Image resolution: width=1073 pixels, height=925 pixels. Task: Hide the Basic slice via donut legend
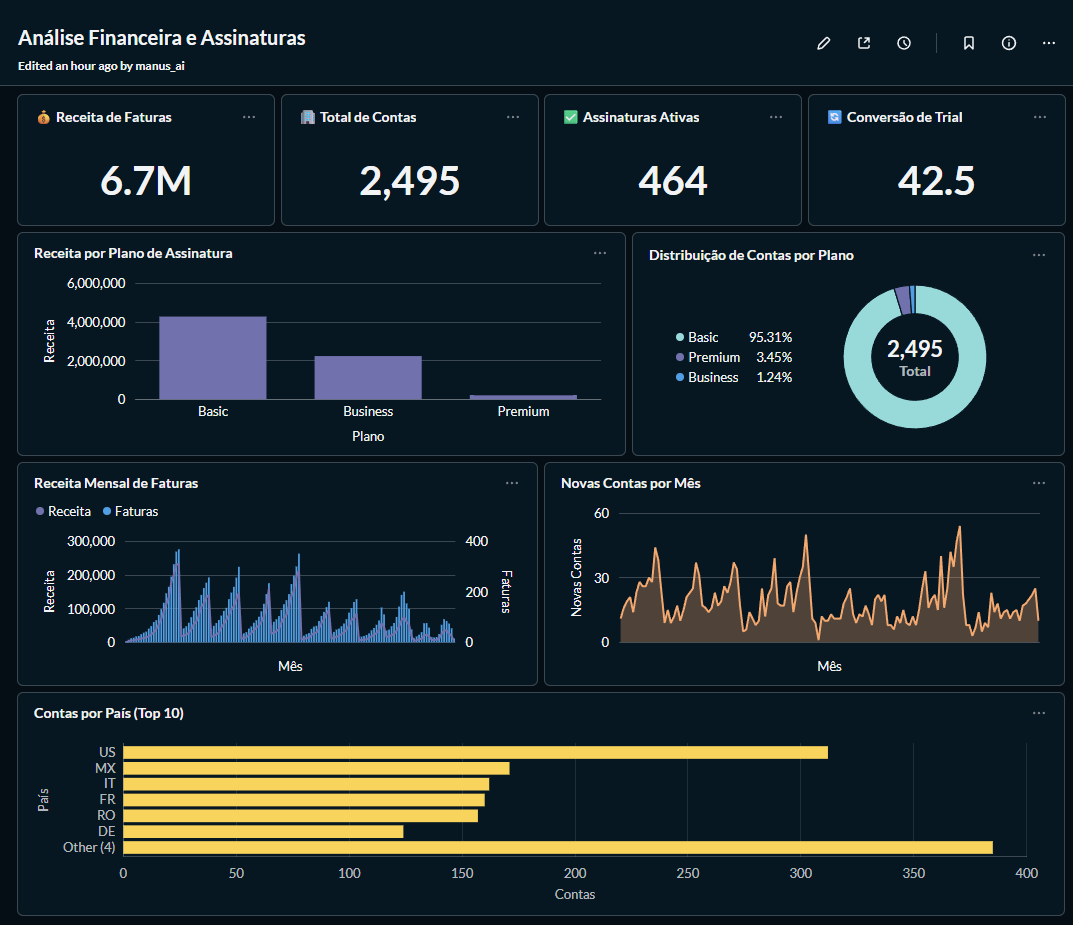click(696, 337)
